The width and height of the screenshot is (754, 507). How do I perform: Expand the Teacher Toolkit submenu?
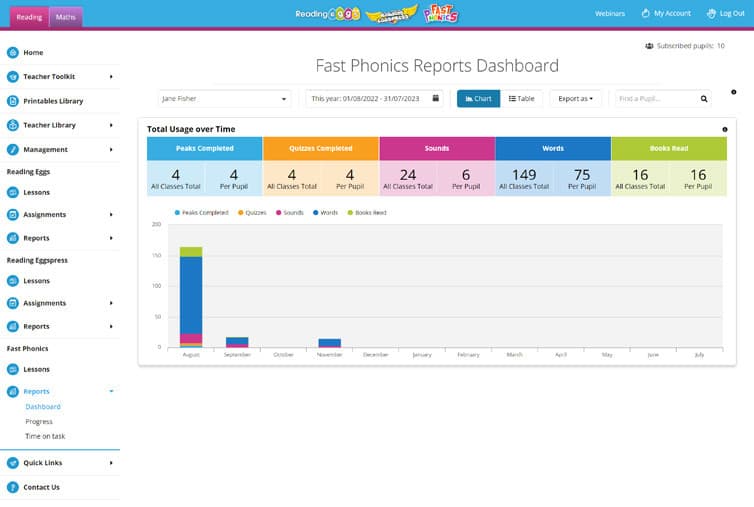[110, 77]
